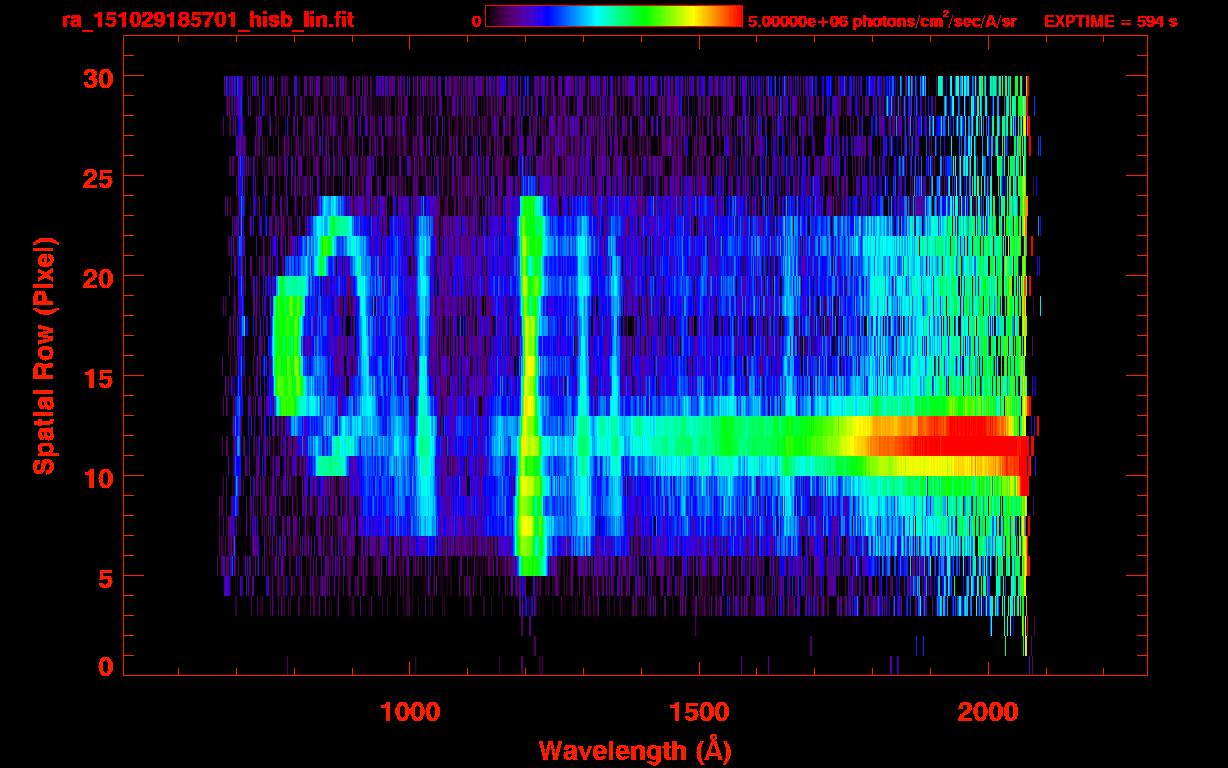The width and height of the screenshot is (1228, 768).
Task: Click the y-axis tick label 30
Action: click(97, 77)
